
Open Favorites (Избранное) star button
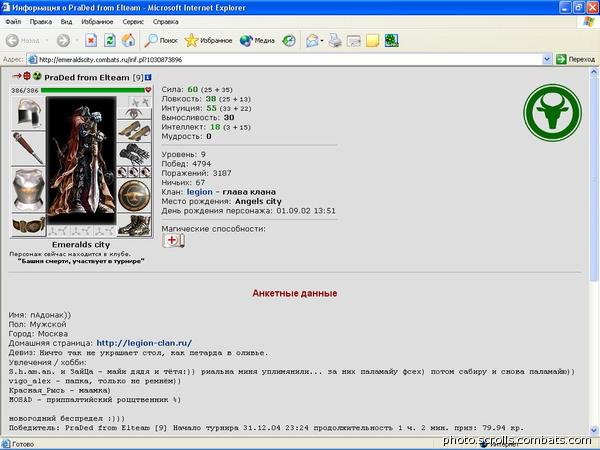click(208, 40)
